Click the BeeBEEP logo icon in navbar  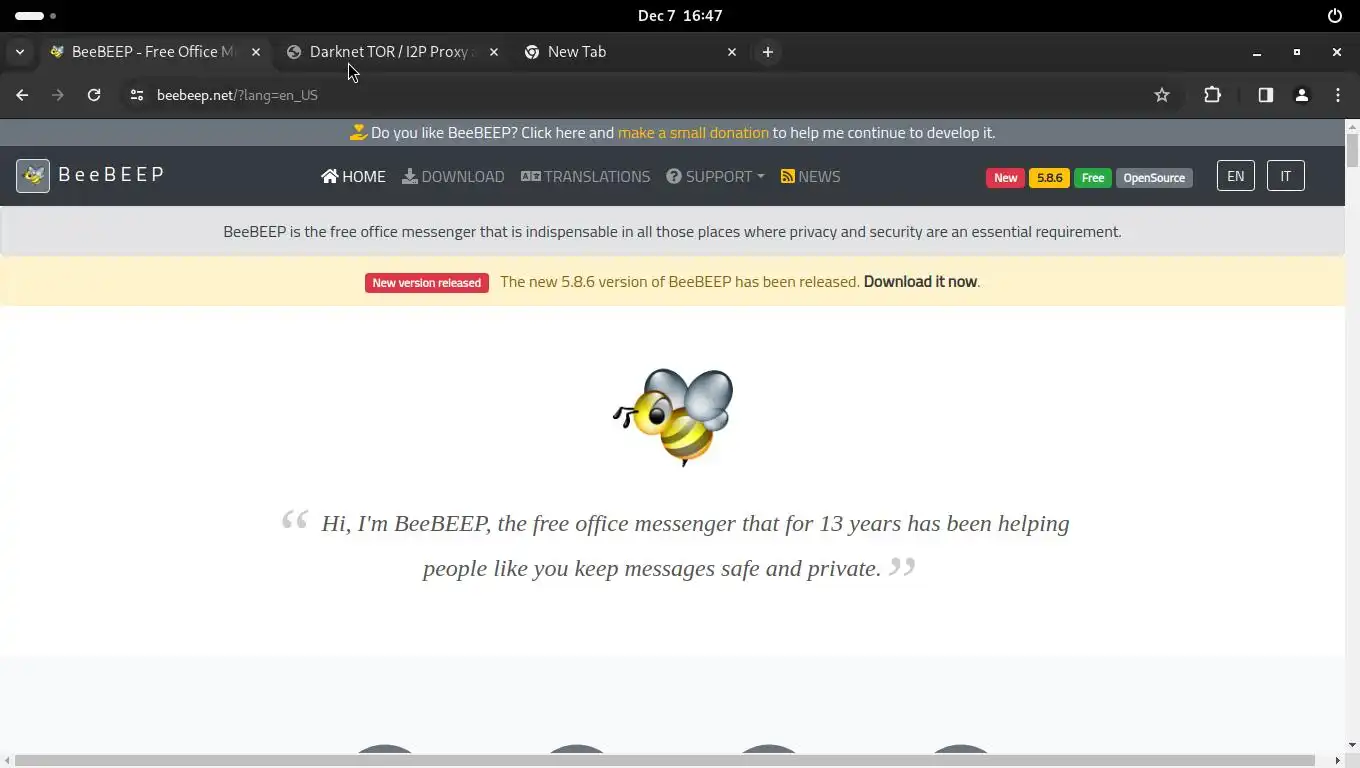pyautogui.click(x=33, y=176)
